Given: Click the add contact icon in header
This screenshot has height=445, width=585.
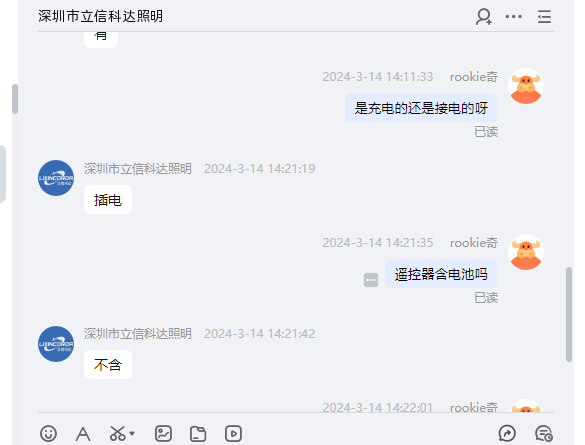Looking at the screenshot, I should click(x=484, y=17).
